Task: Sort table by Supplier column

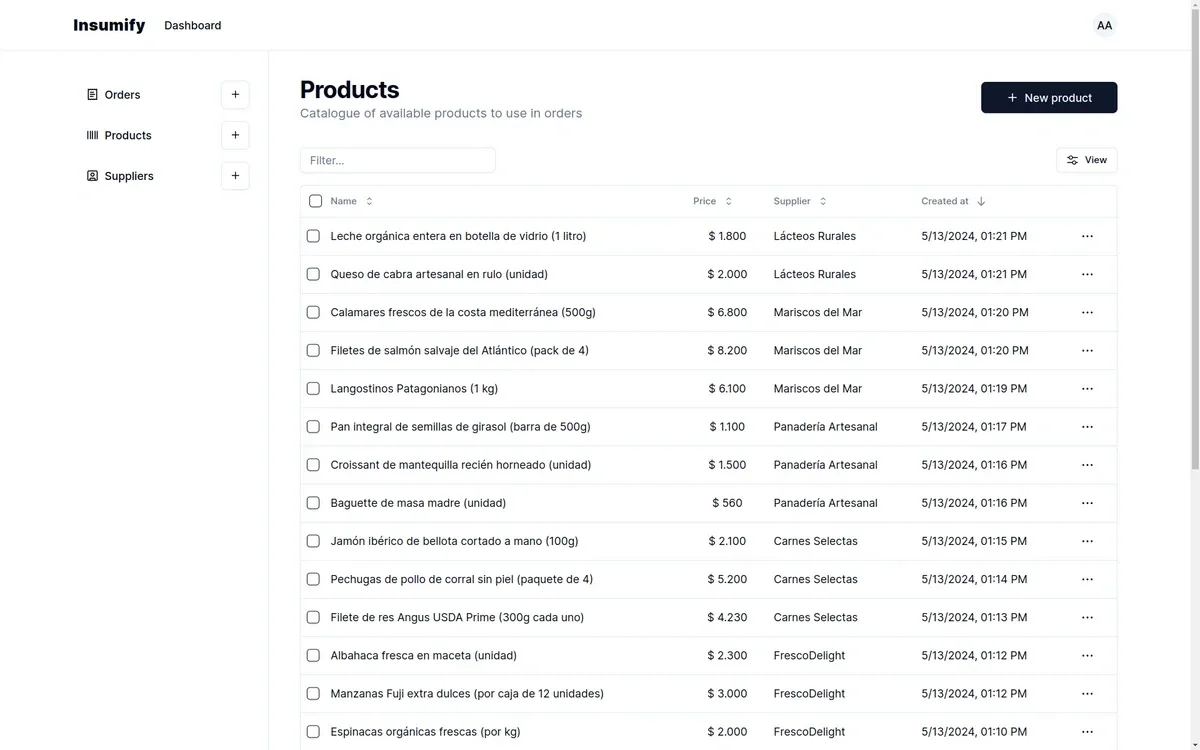Action: coord(800,201)
